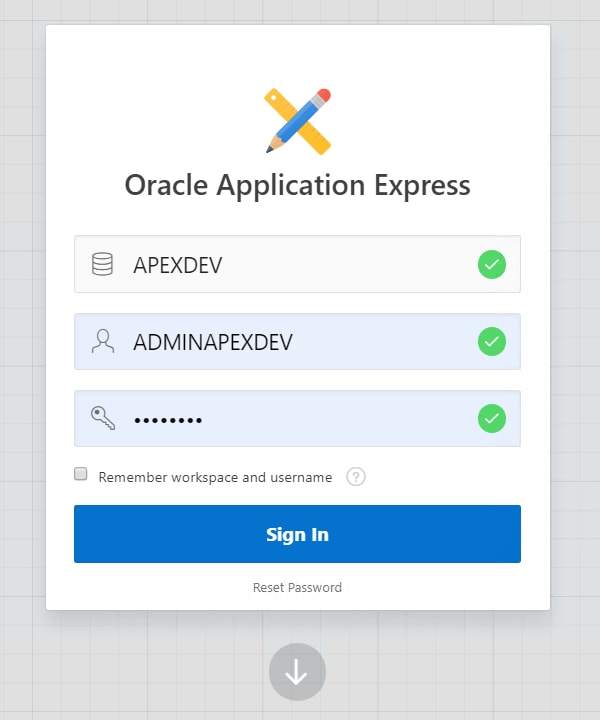Click the masked password dots
Image resolution: width=600 pixels, height=720 pixels.
click(168, 421)
